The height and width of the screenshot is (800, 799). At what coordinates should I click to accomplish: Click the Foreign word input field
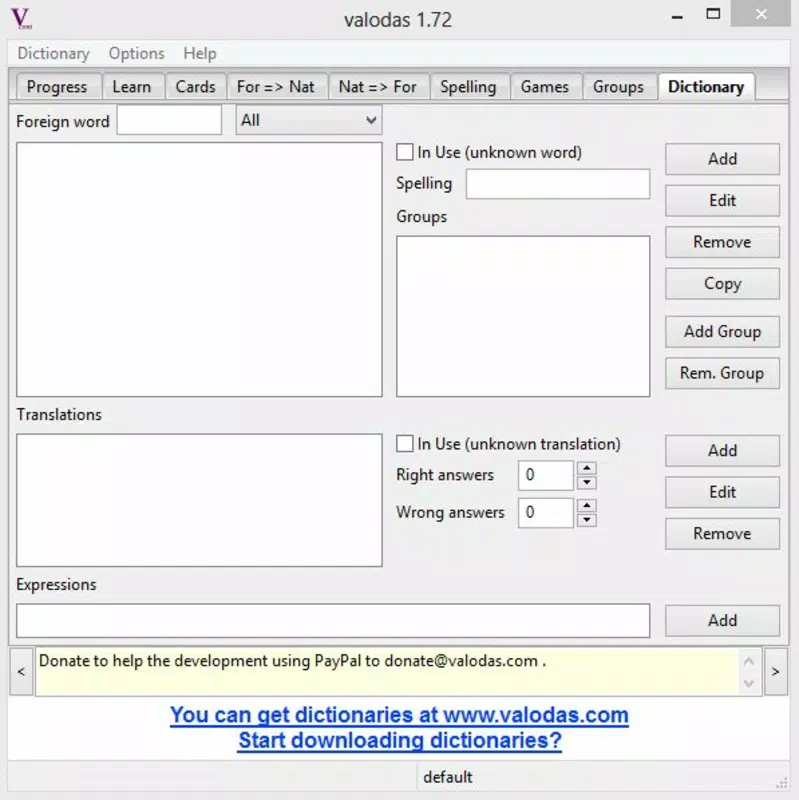[x=169, y=120]
